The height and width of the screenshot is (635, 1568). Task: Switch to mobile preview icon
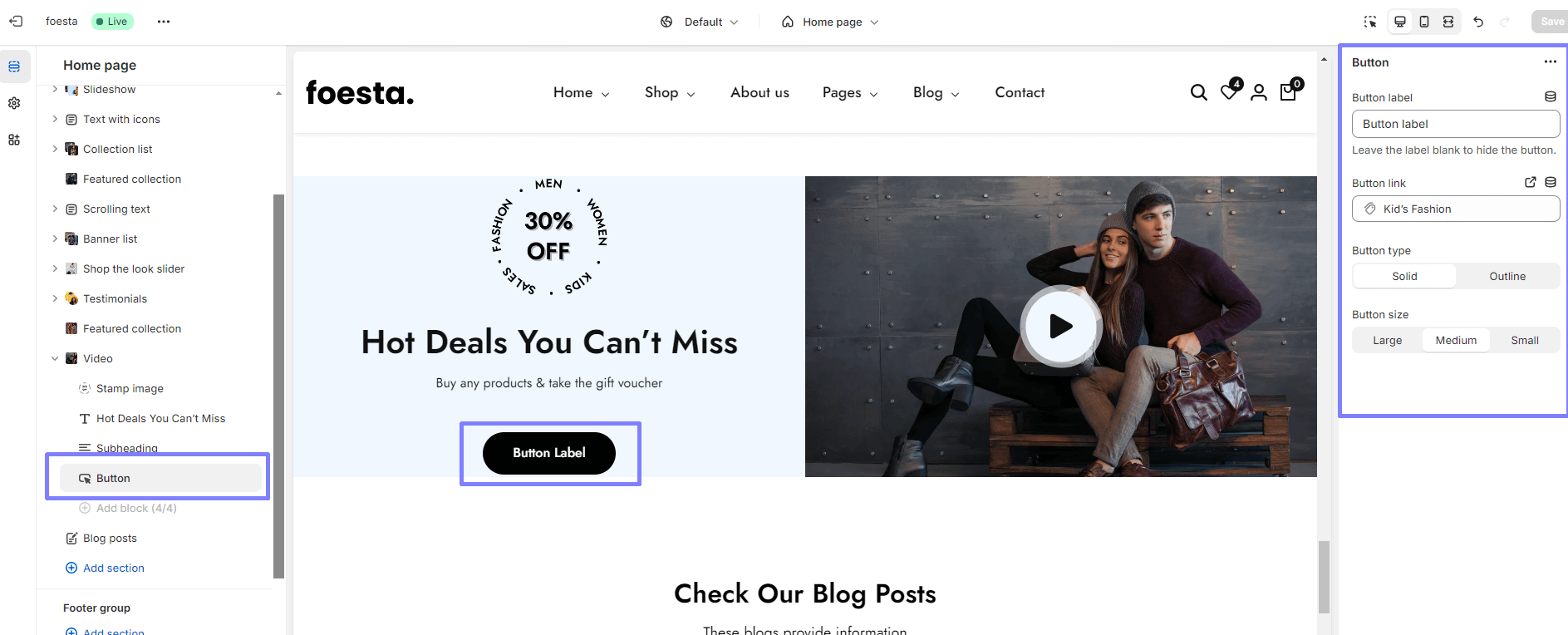(1424, 22)
